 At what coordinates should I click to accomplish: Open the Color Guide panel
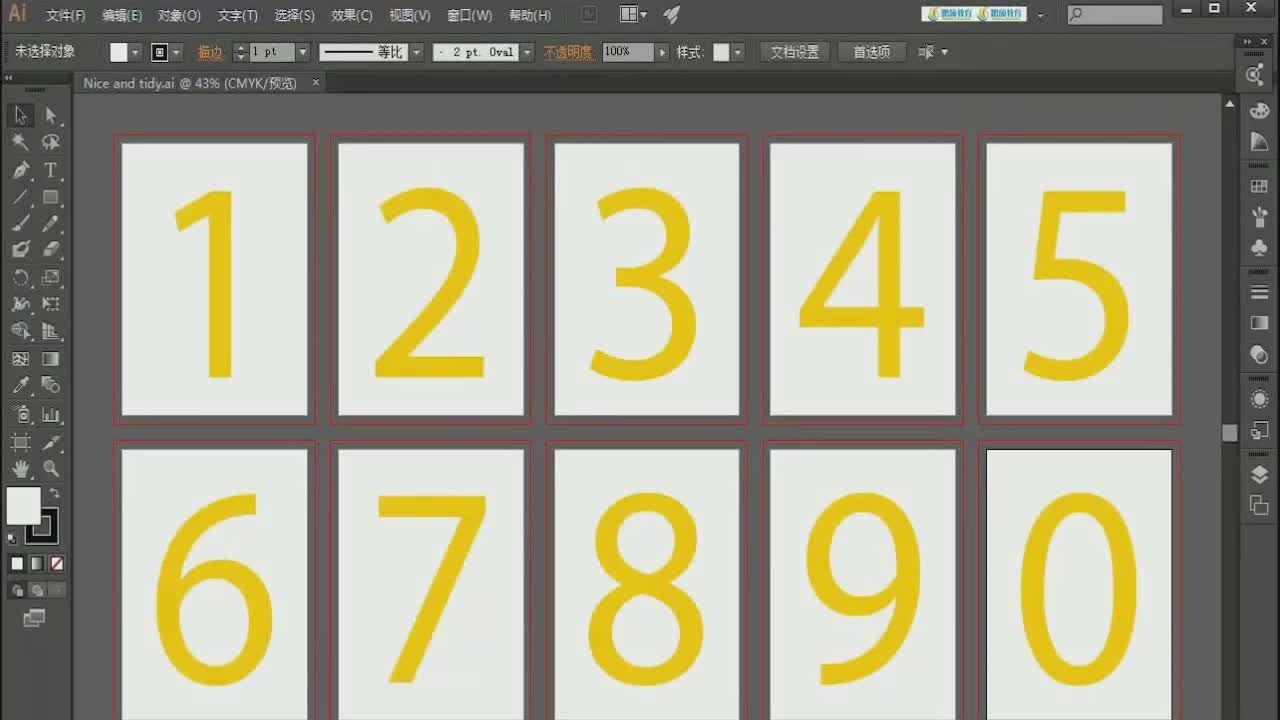tap(1259, 143)
